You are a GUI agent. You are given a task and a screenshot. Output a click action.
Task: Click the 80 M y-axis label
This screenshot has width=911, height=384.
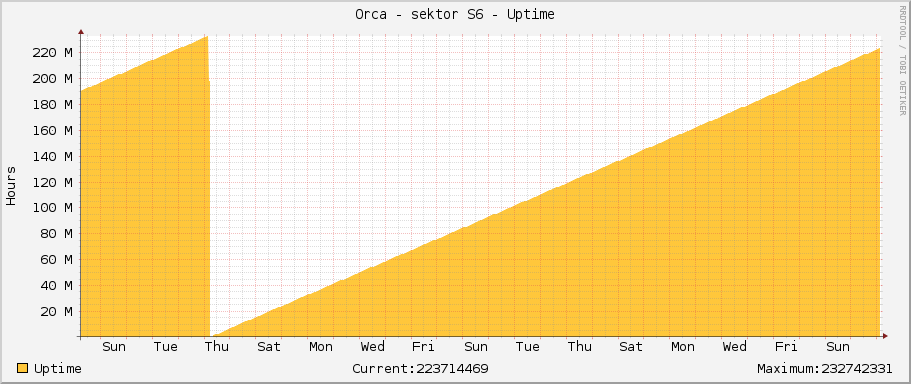[57, 234]
